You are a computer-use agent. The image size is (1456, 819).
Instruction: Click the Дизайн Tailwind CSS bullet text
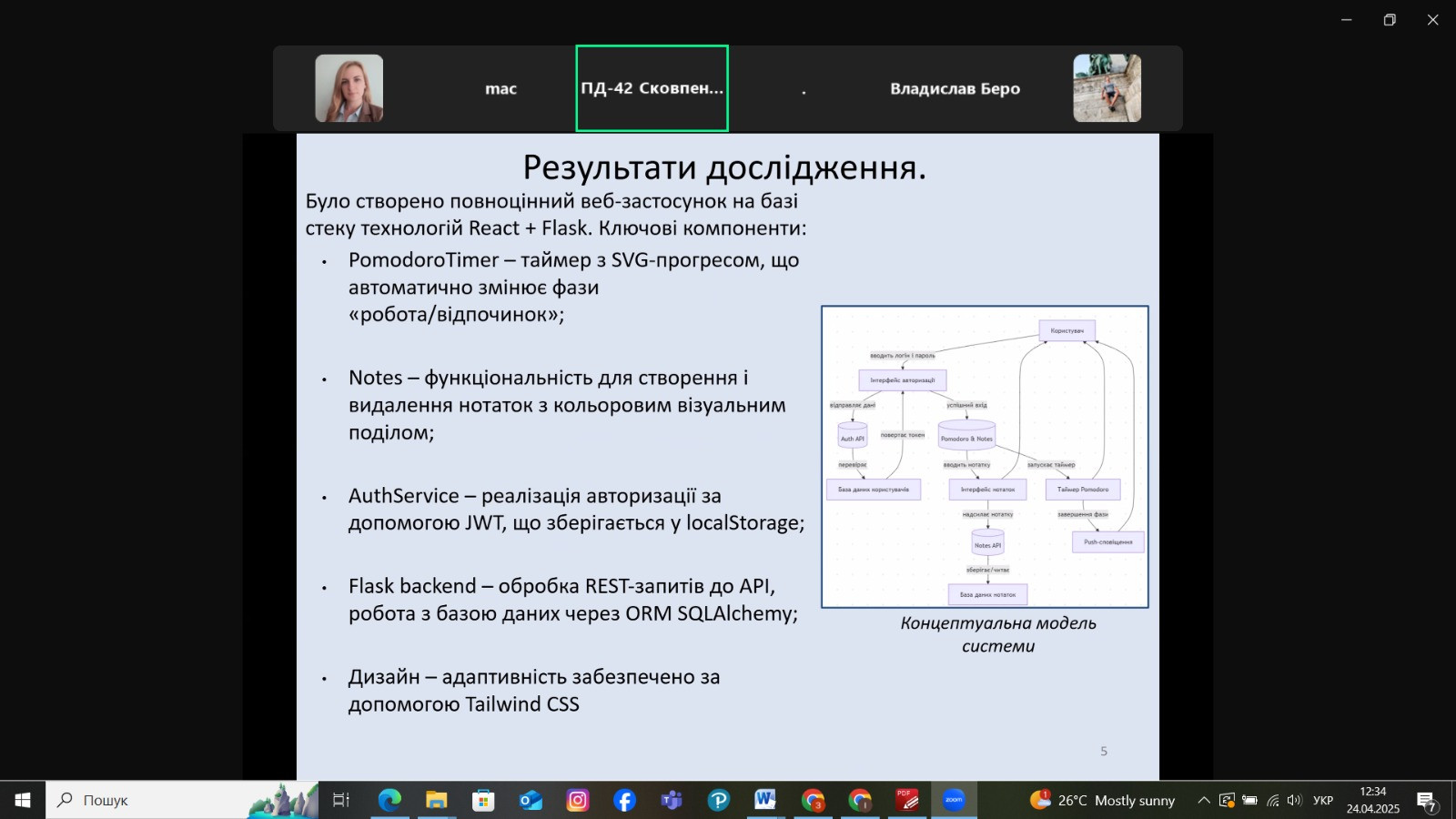[534, 691]
